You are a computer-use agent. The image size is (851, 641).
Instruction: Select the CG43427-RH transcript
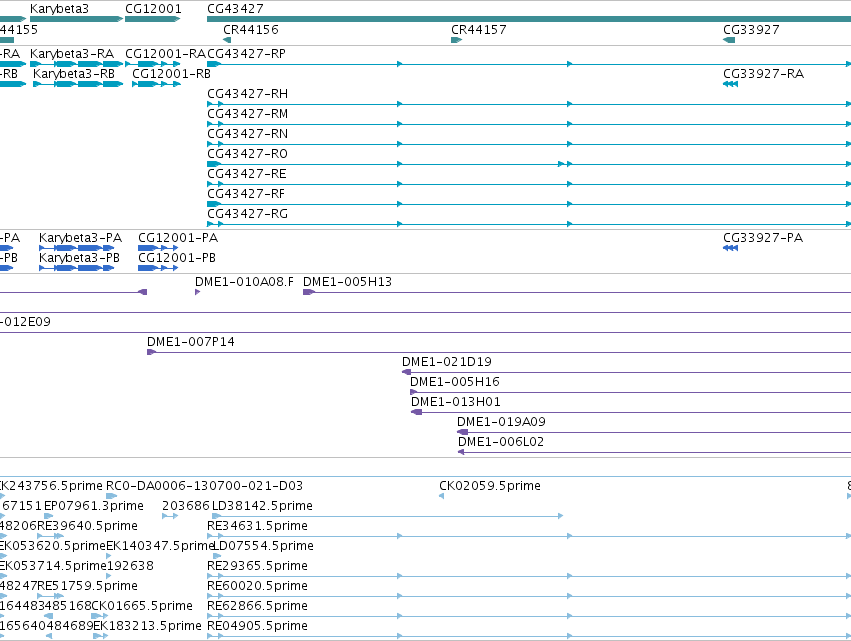[529, 104]
